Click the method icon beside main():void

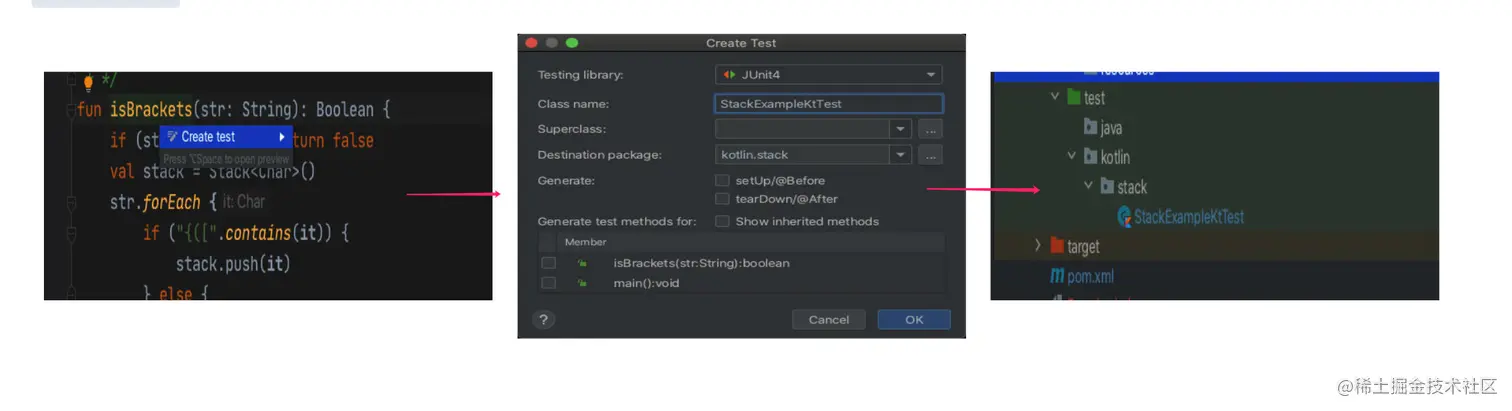coord(581,283)
